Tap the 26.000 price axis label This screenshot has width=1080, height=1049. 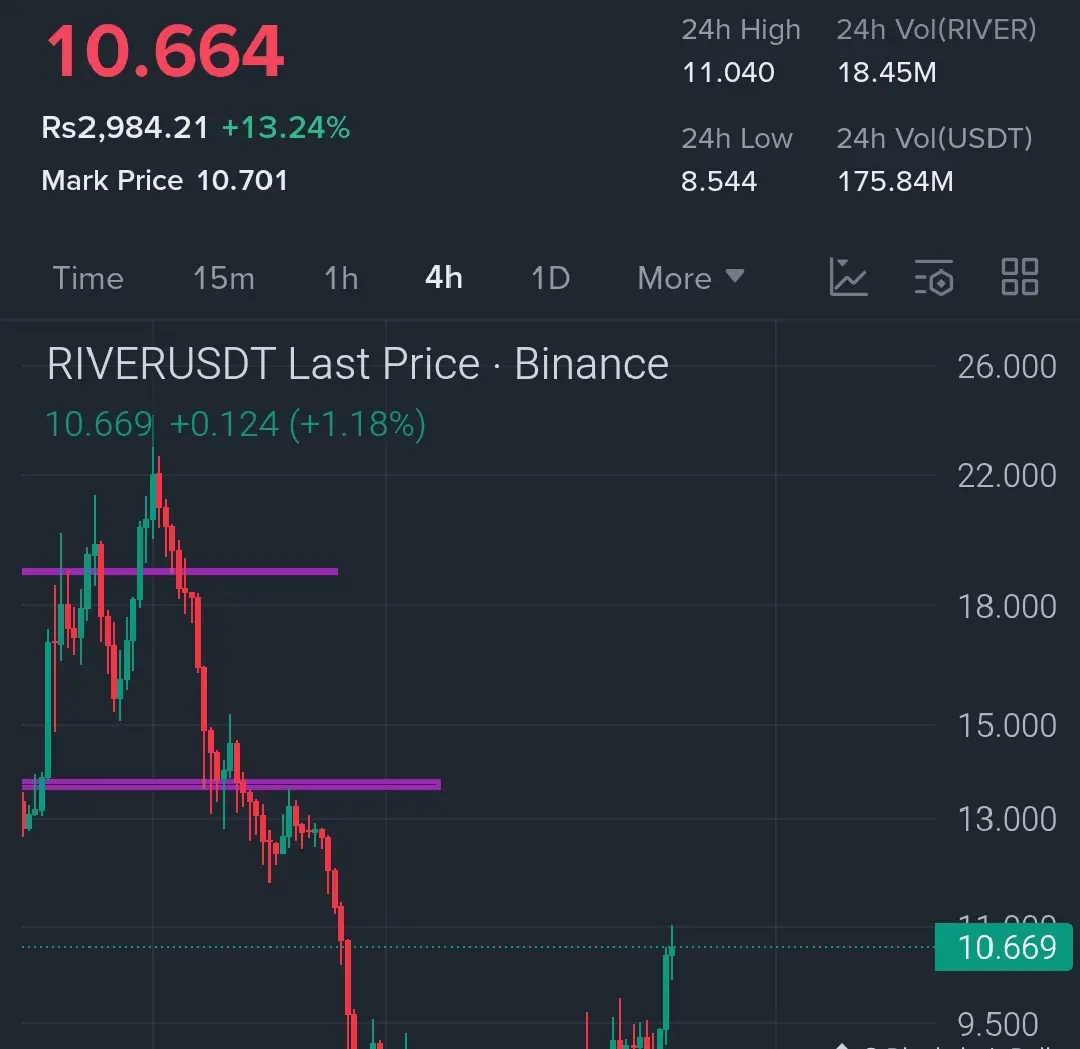1006,366
